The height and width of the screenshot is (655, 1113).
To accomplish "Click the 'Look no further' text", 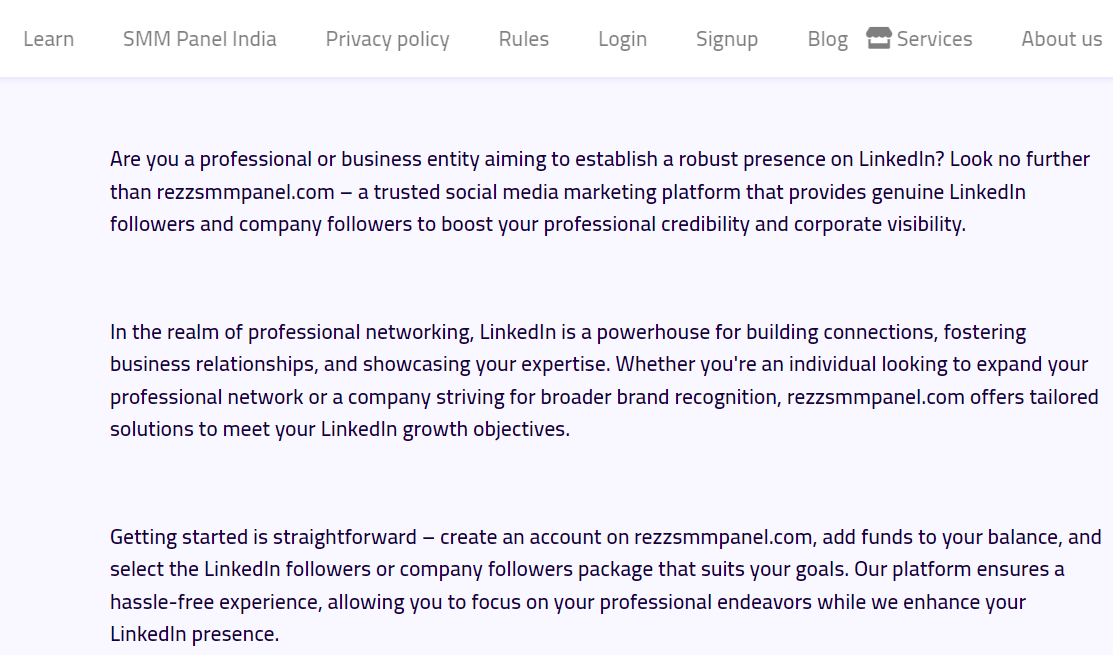I will [x=1020, y=159].
